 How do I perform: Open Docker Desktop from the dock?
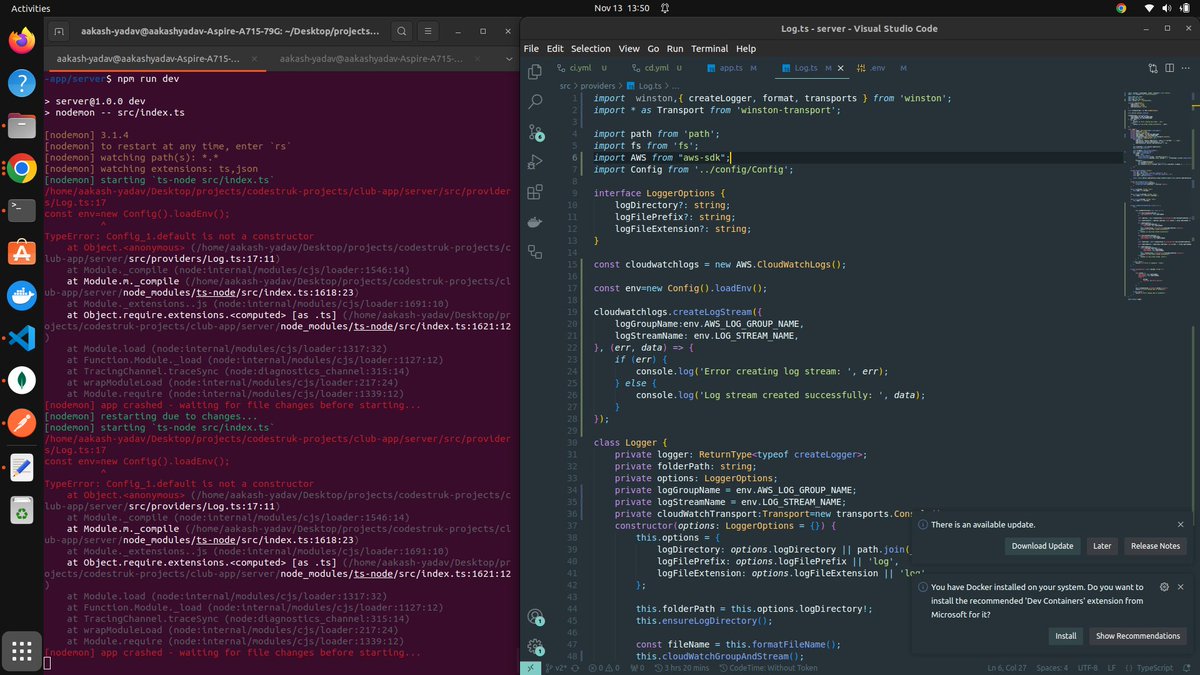(x=21, y=295)
